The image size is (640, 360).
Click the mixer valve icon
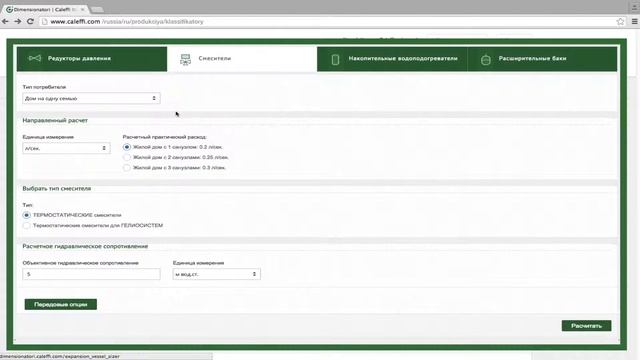pos(185,60)
